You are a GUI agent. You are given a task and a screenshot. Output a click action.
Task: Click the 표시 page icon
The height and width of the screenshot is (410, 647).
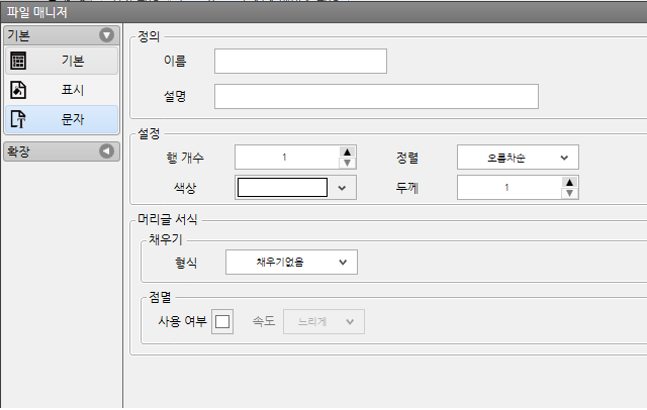pos(18,90)
